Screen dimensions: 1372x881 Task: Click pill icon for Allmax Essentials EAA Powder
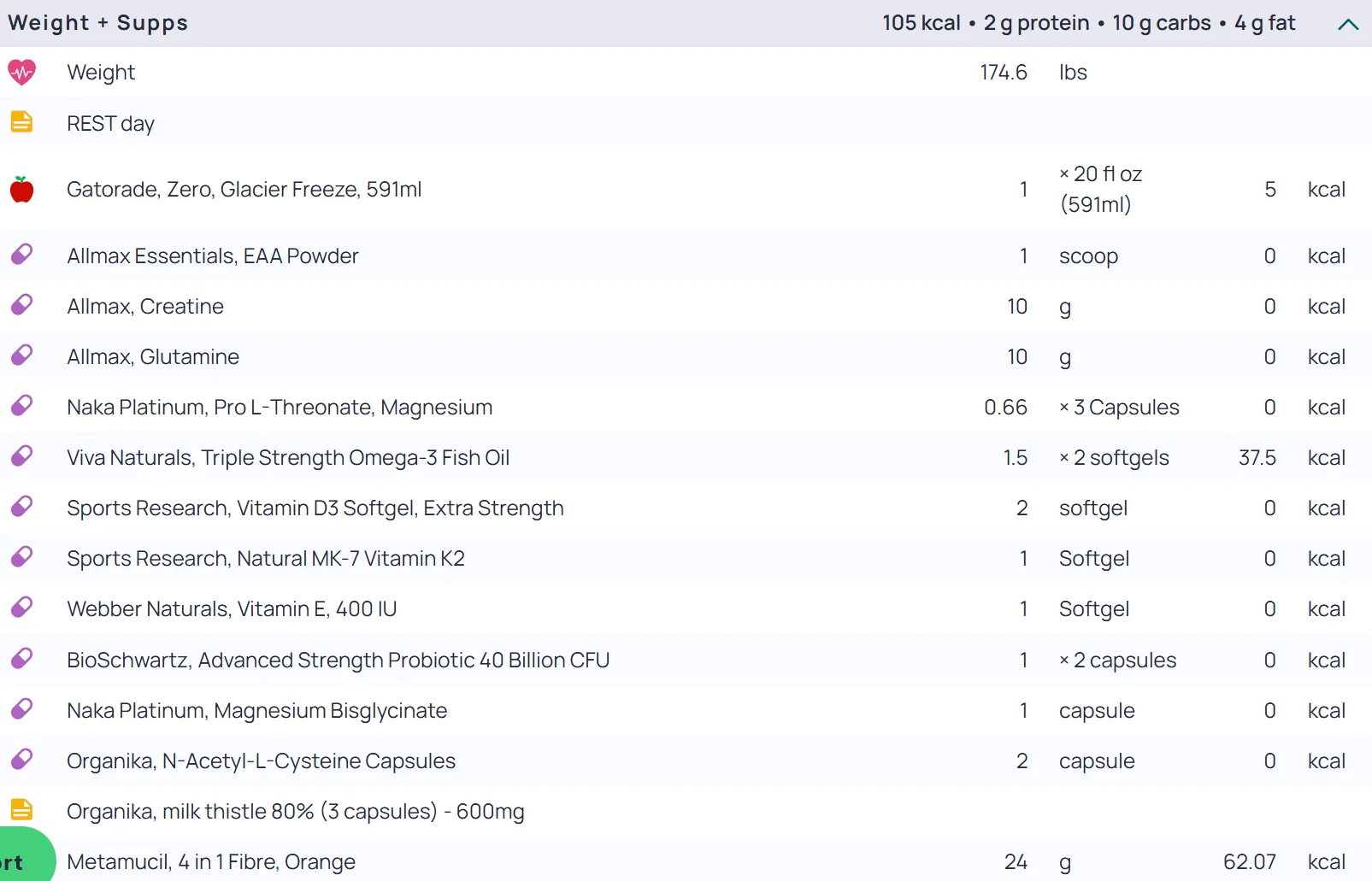click(21, 255)
